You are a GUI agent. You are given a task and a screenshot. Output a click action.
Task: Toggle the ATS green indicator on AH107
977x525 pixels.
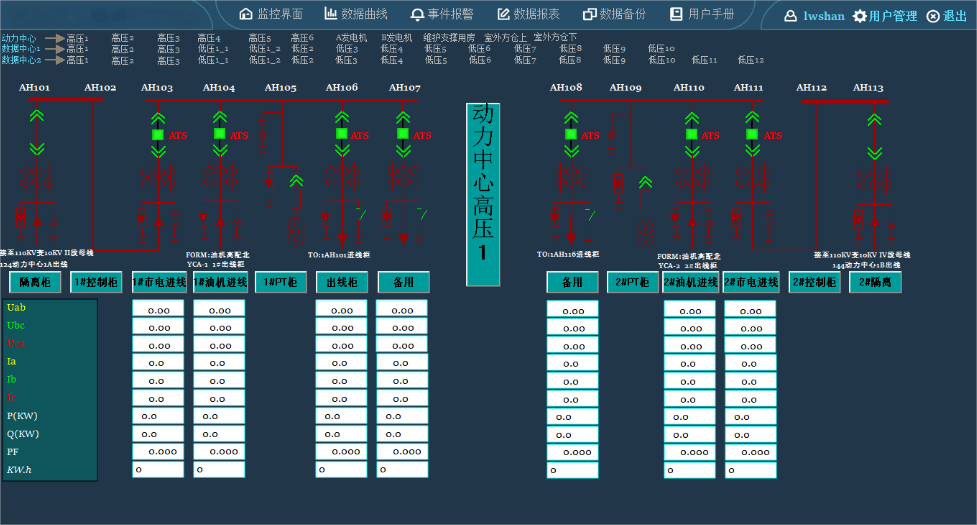point(403,133)
